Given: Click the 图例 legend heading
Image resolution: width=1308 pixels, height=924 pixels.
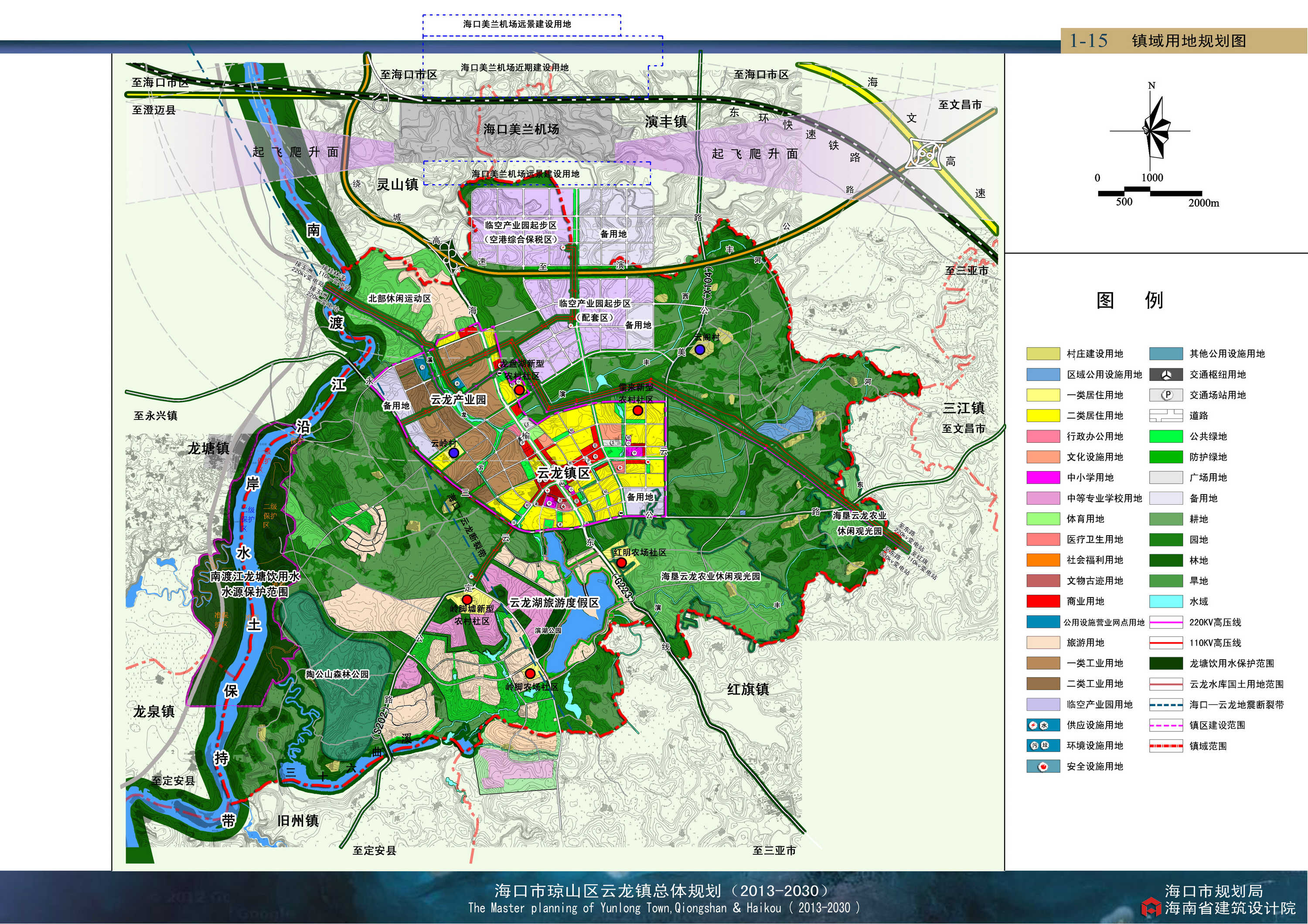Looking at the screenshot, I should click(x=1130, y=300).
